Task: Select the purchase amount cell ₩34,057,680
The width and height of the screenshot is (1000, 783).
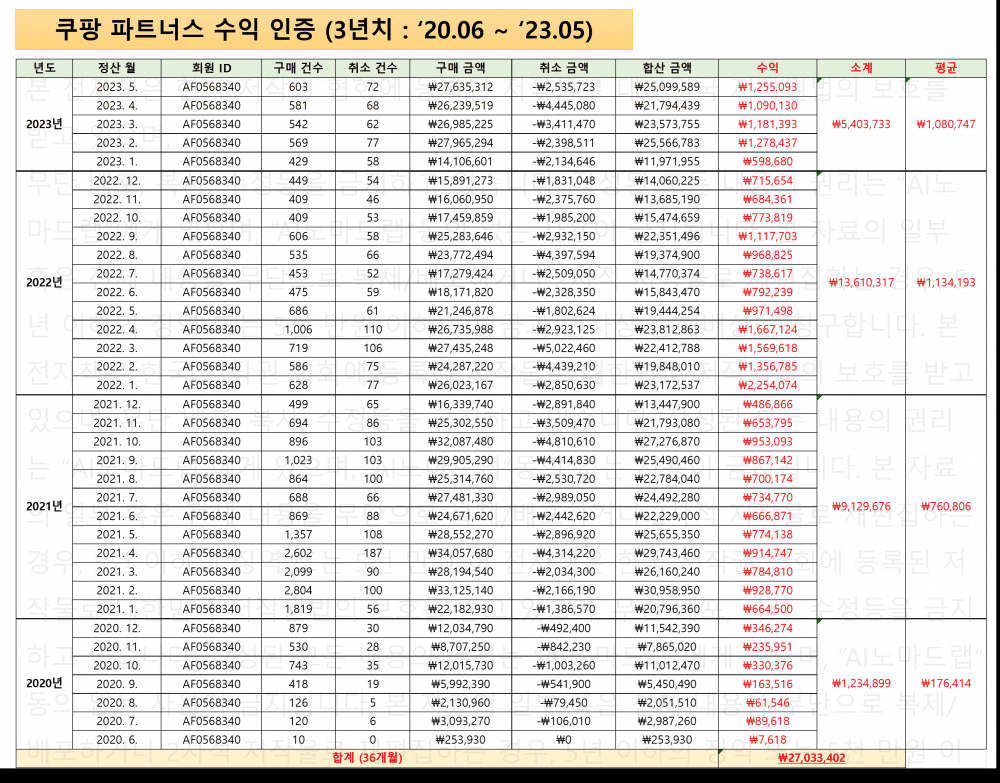Action: tap(461, 553)
